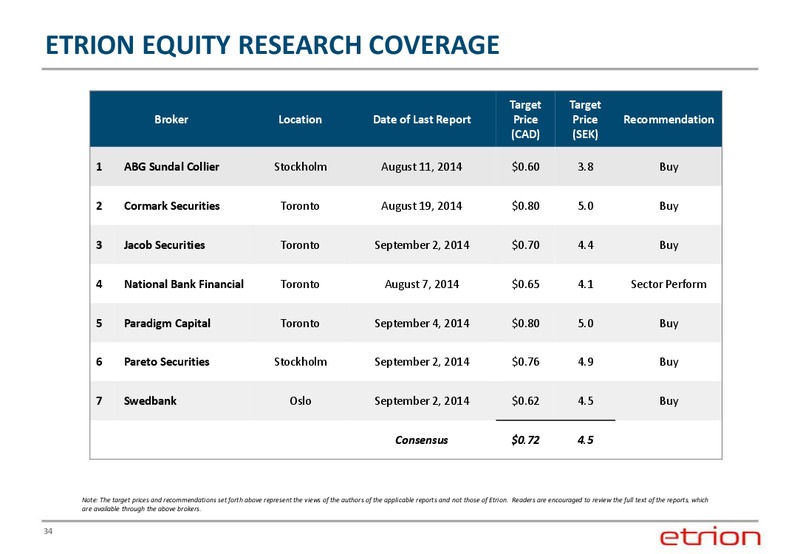The image size is (800, 554).
Task: Click Toronto location in Jacob Securities row
Action: pyautogui.click(x=300, y=245)
